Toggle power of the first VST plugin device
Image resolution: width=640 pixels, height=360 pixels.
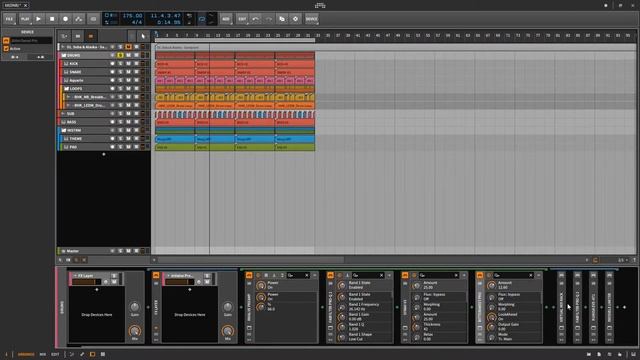click(x=249, y=276)
